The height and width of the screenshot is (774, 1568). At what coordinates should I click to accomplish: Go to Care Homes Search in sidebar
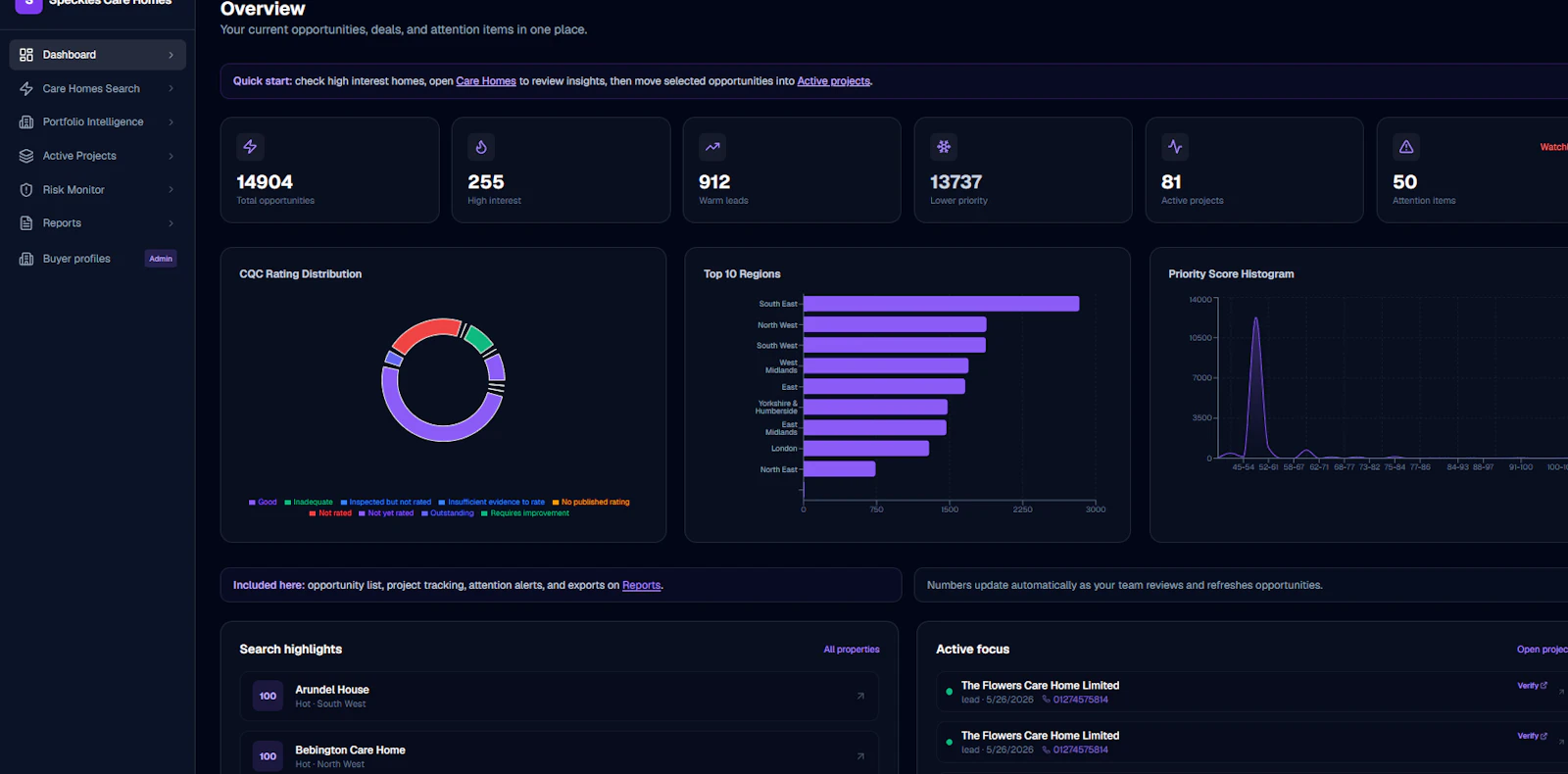click(97, 88)
